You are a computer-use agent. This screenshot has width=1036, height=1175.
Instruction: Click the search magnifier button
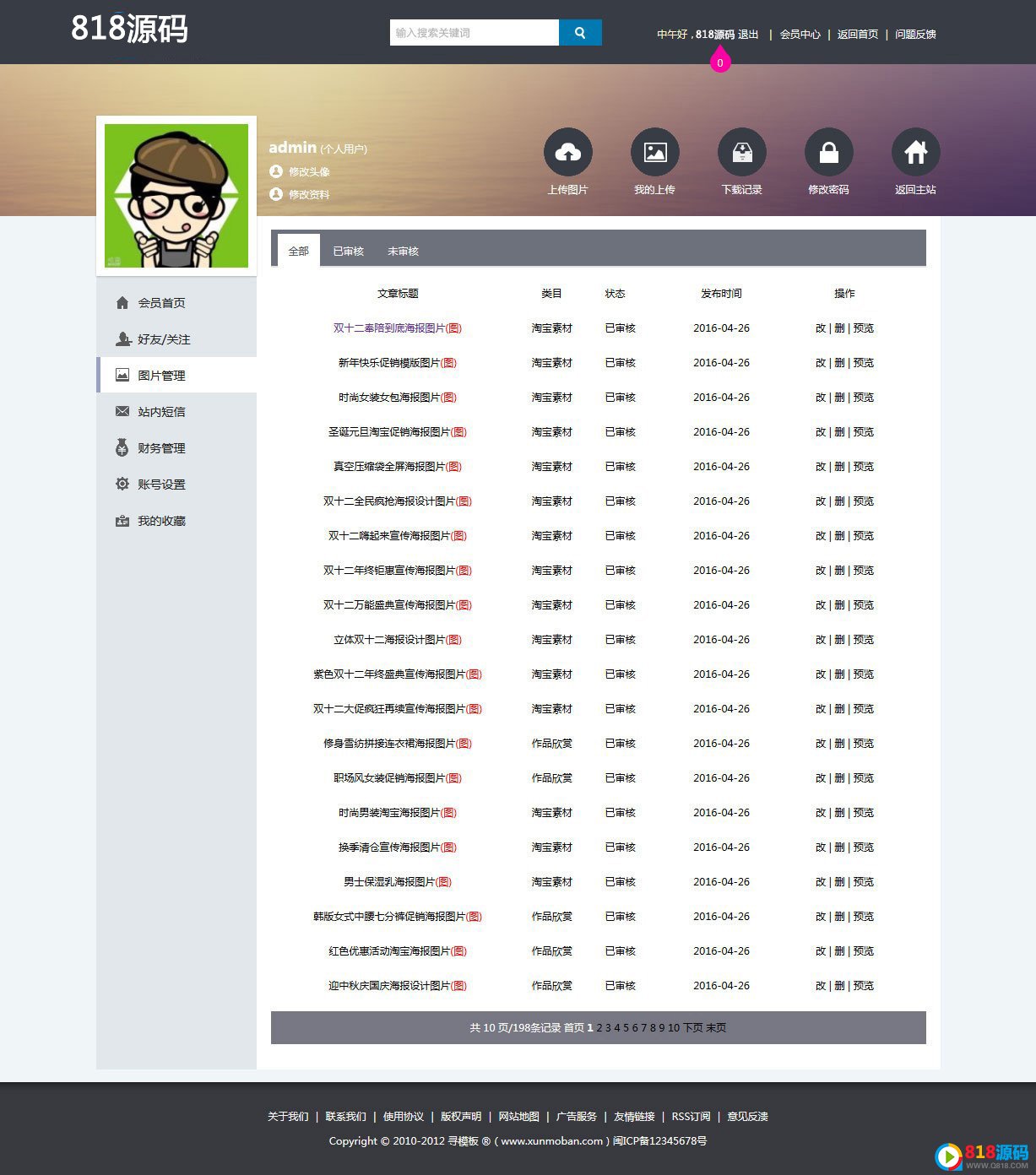(x=580, y=32)
